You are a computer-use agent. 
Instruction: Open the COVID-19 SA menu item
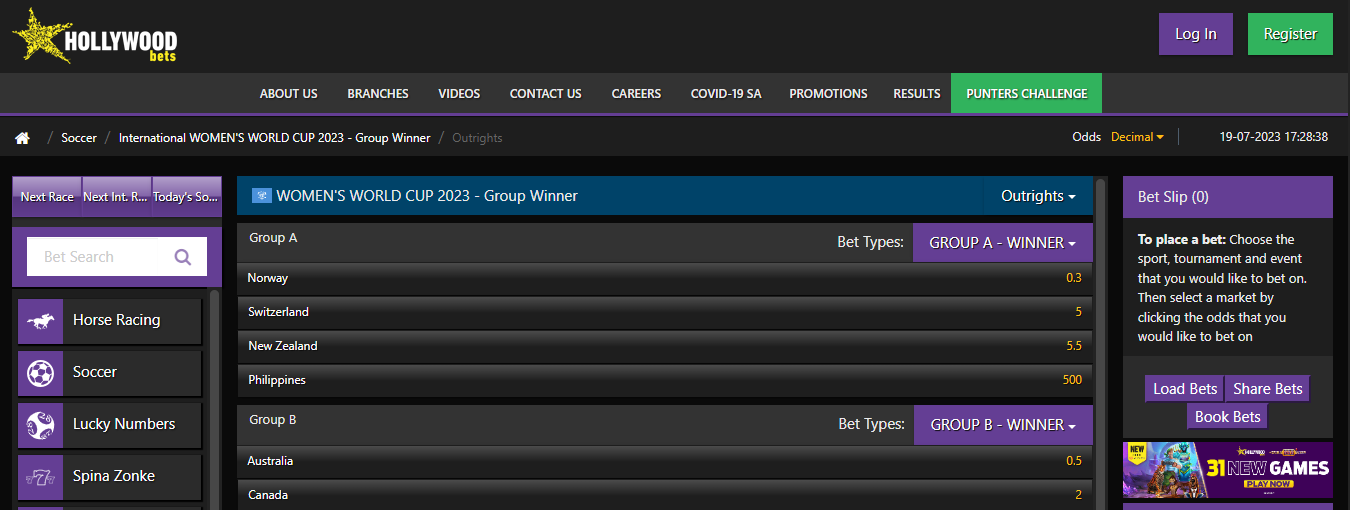[x=726, y=94]
